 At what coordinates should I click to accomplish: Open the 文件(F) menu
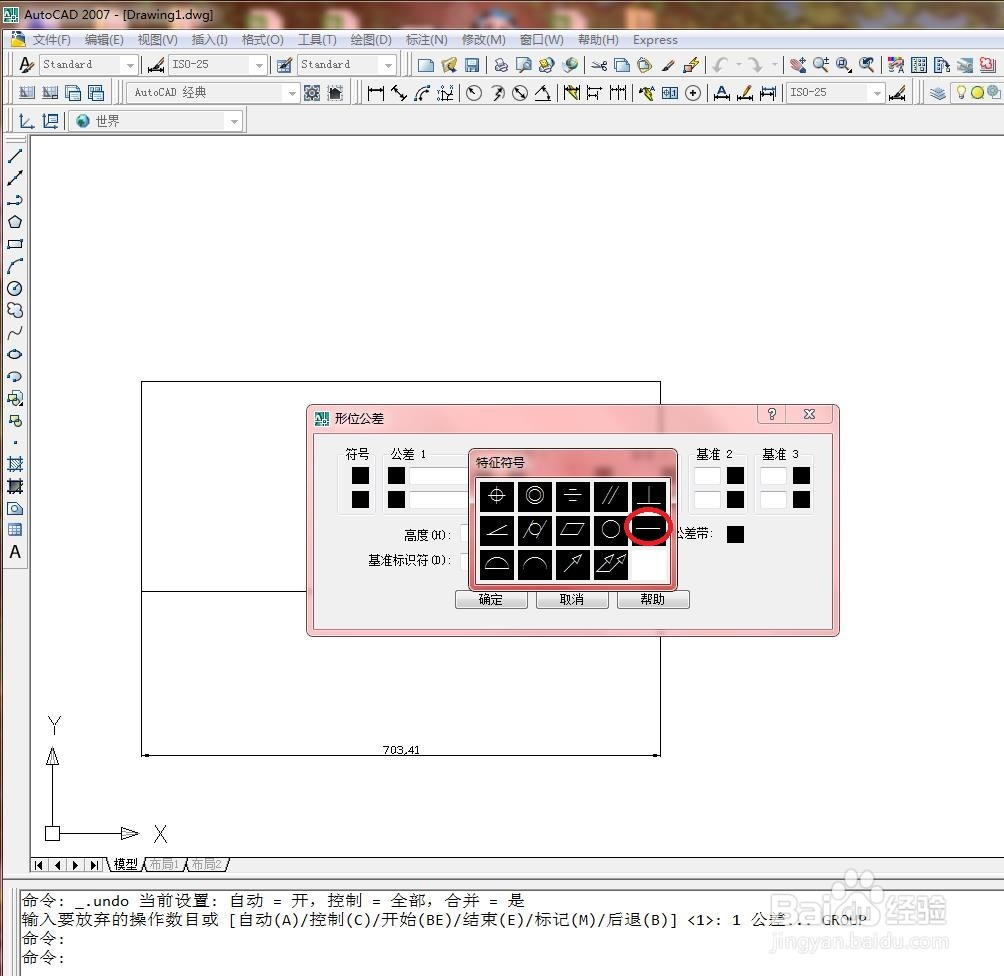click(51, 40)
